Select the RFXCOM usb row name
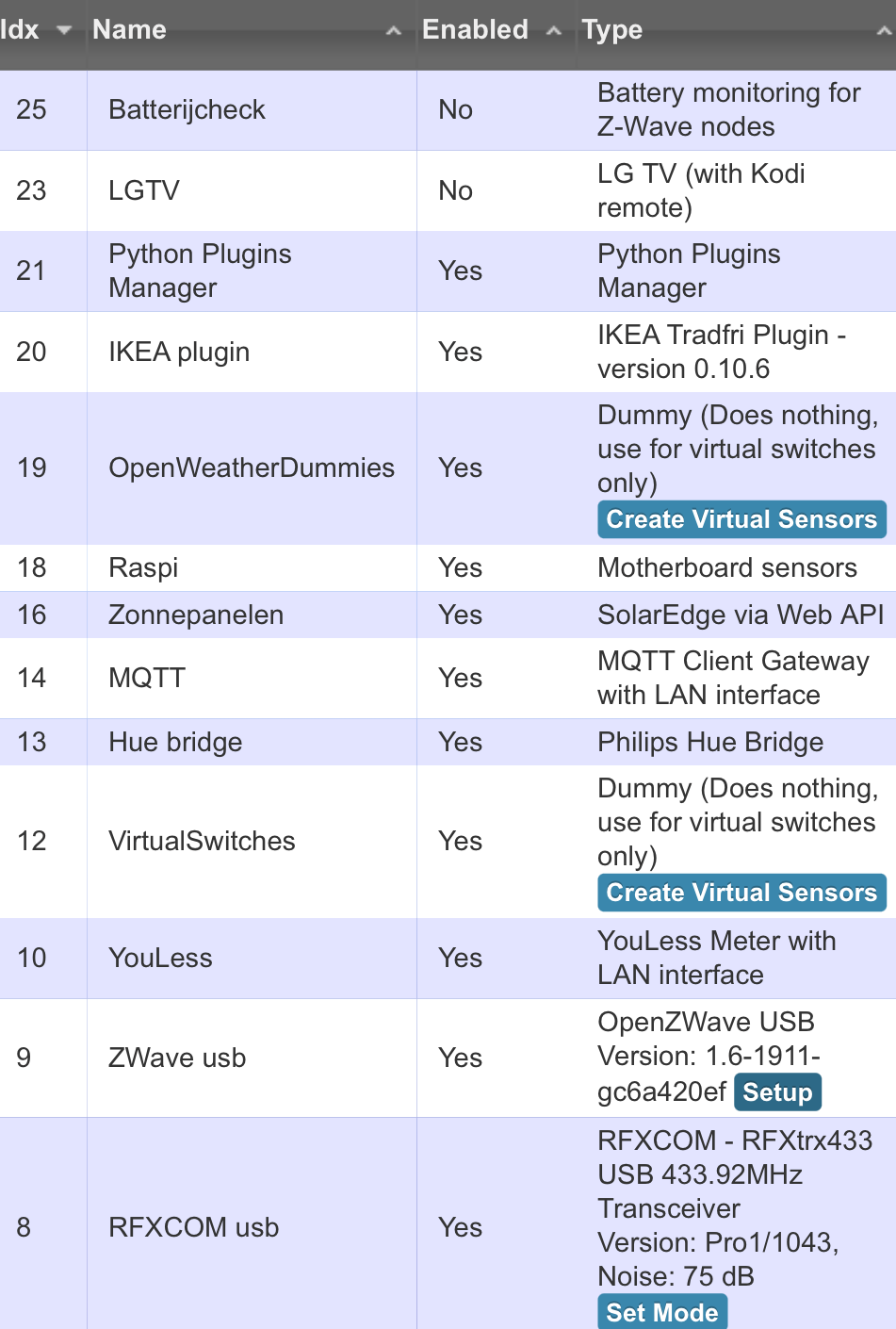Image resolution: width=896 pixels, height=1329 pixels. (194, 1227)
